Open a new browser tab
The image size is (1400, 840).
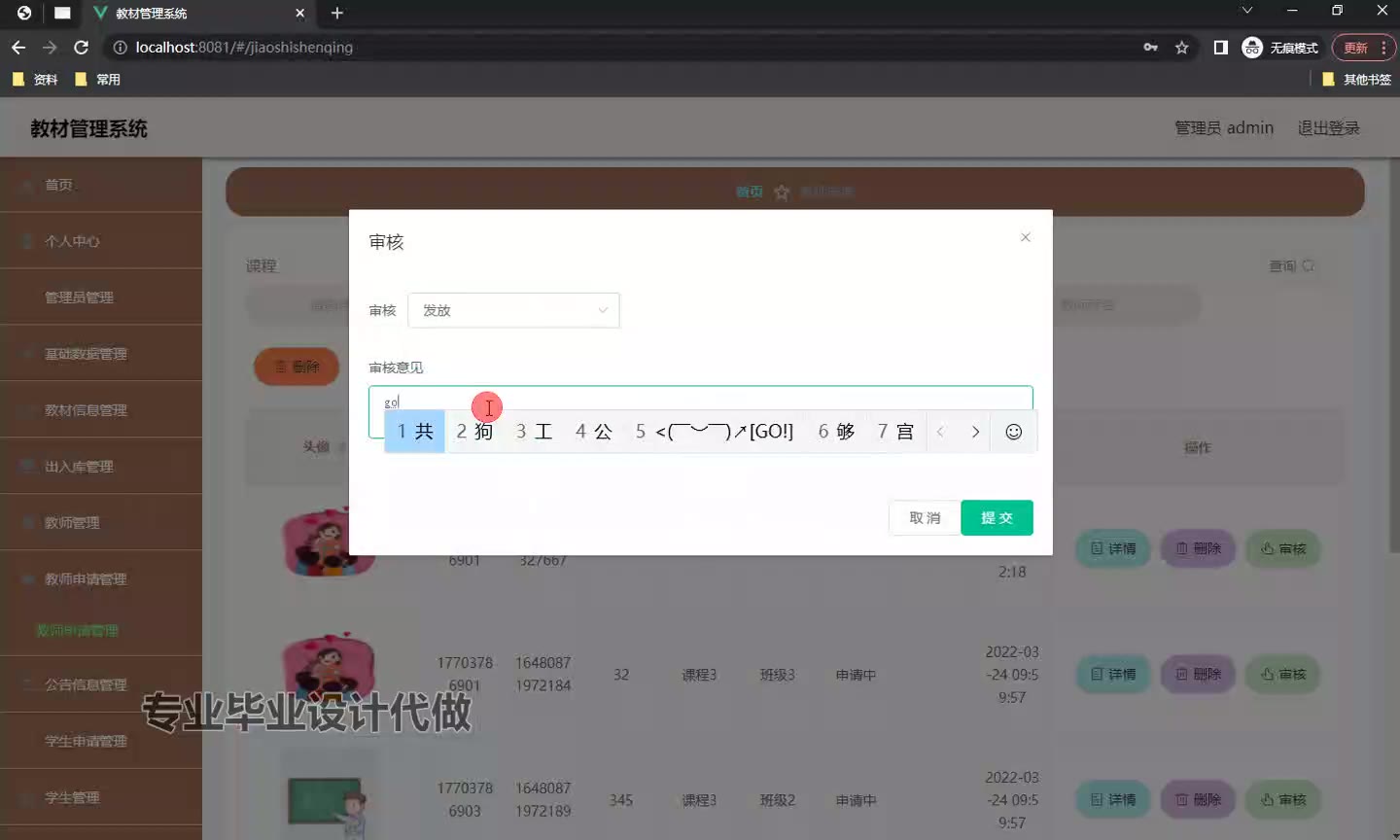337,13
